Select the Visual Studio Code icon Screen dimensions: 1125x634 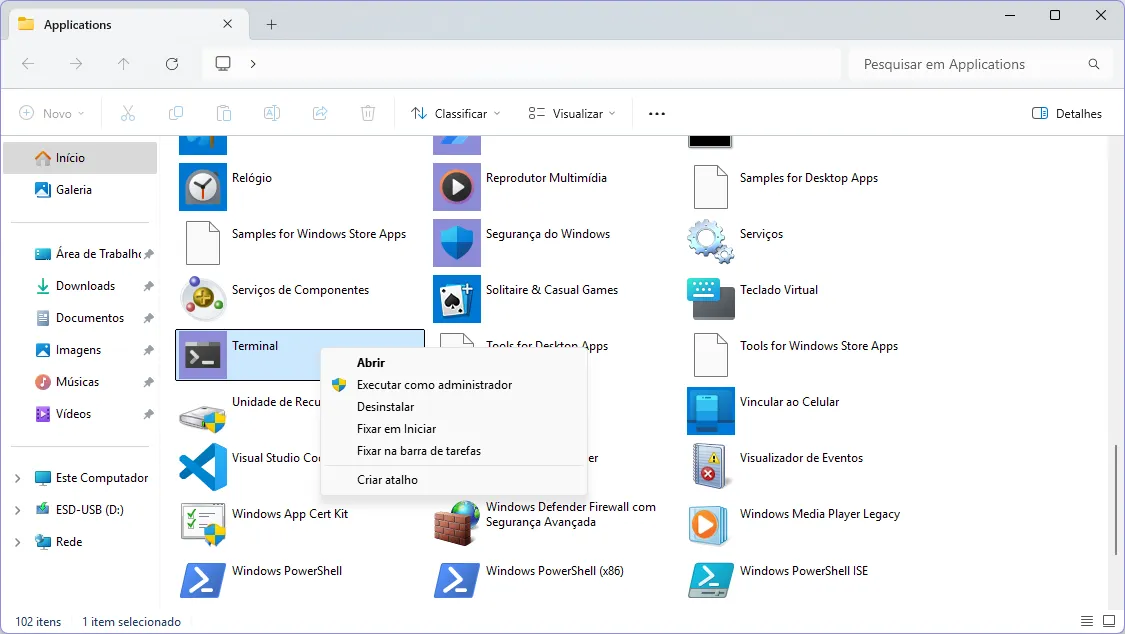tap(203, 466)
